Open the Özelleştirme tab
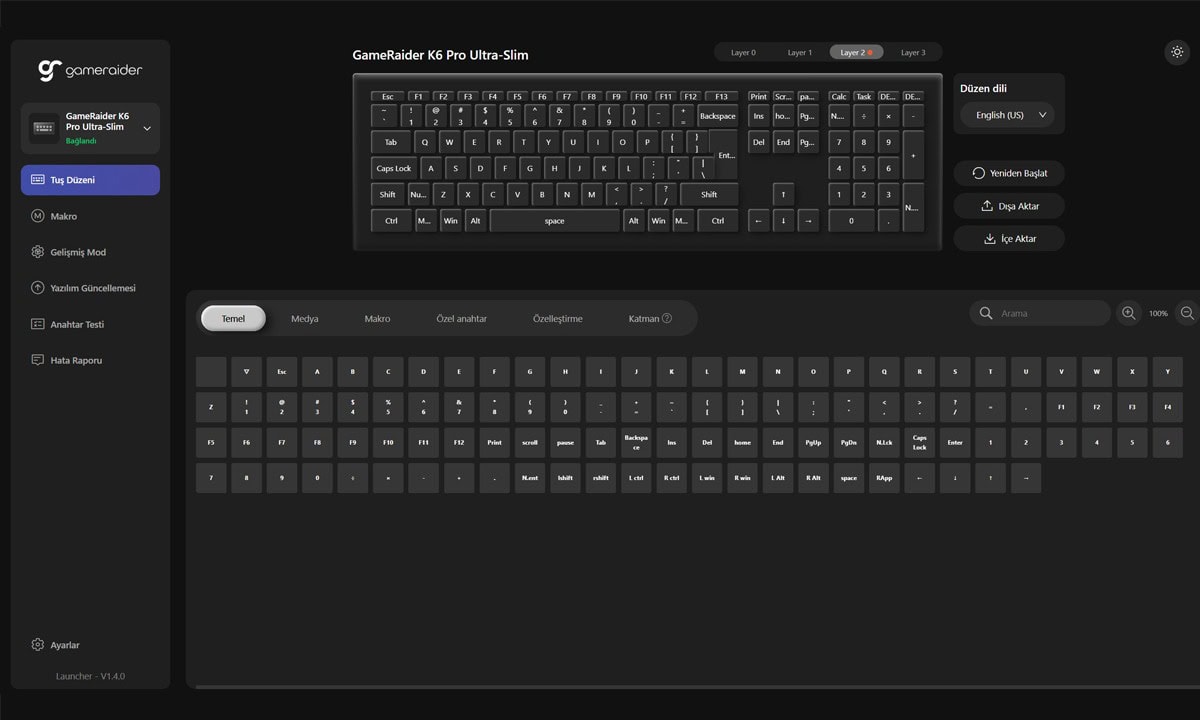The width and height of the screenshot is (1200, 720). [558, 318]
